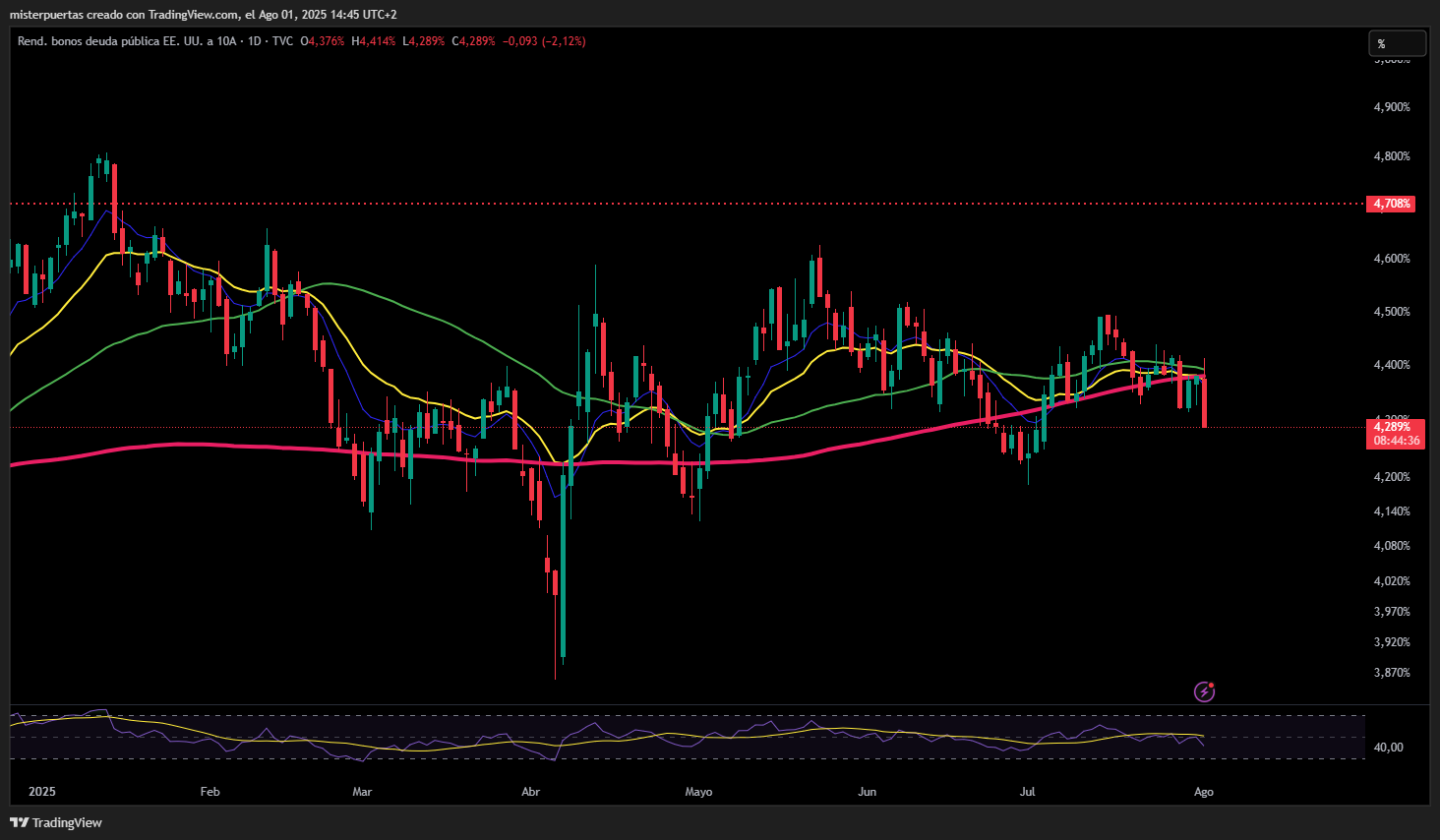1440x840 pixels.
Task: Click the opening value O4,376% in legend
Action: (323, 41)
